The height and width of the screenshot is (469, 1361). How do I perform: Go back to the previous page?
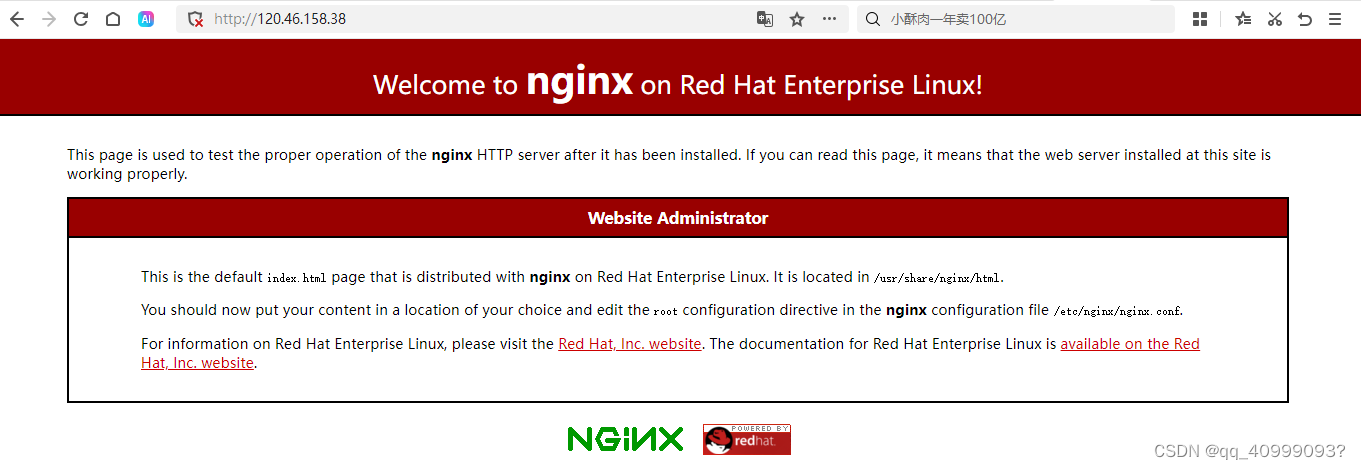pyautogui.click(x=16, y=19)
